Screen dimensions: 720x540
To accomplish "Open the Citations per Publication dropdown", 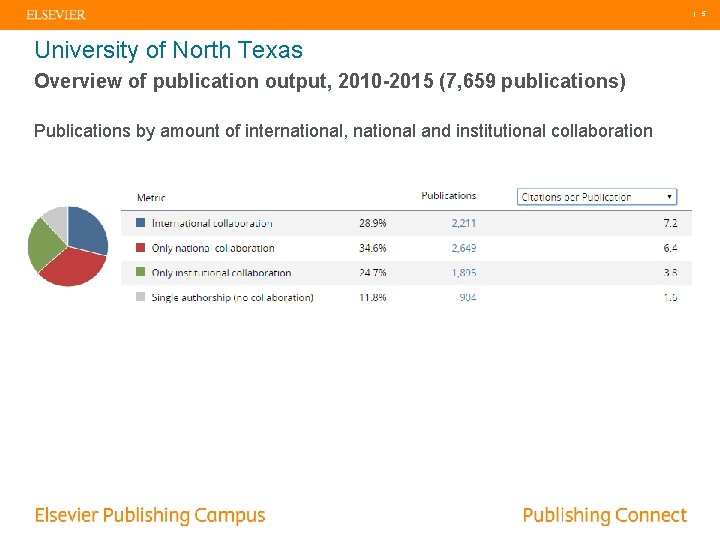I will click(597, 197).
